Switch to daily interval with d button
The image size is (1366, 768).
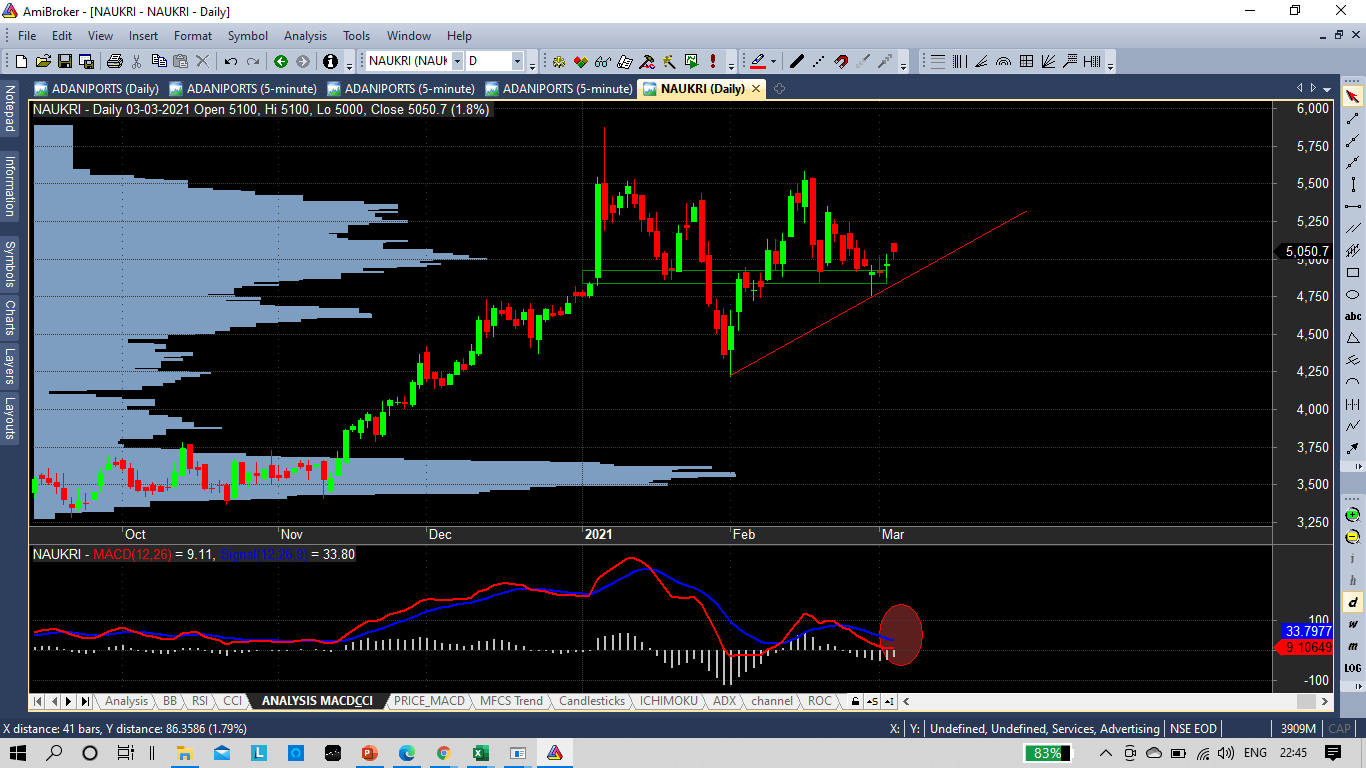[1352, 602]
